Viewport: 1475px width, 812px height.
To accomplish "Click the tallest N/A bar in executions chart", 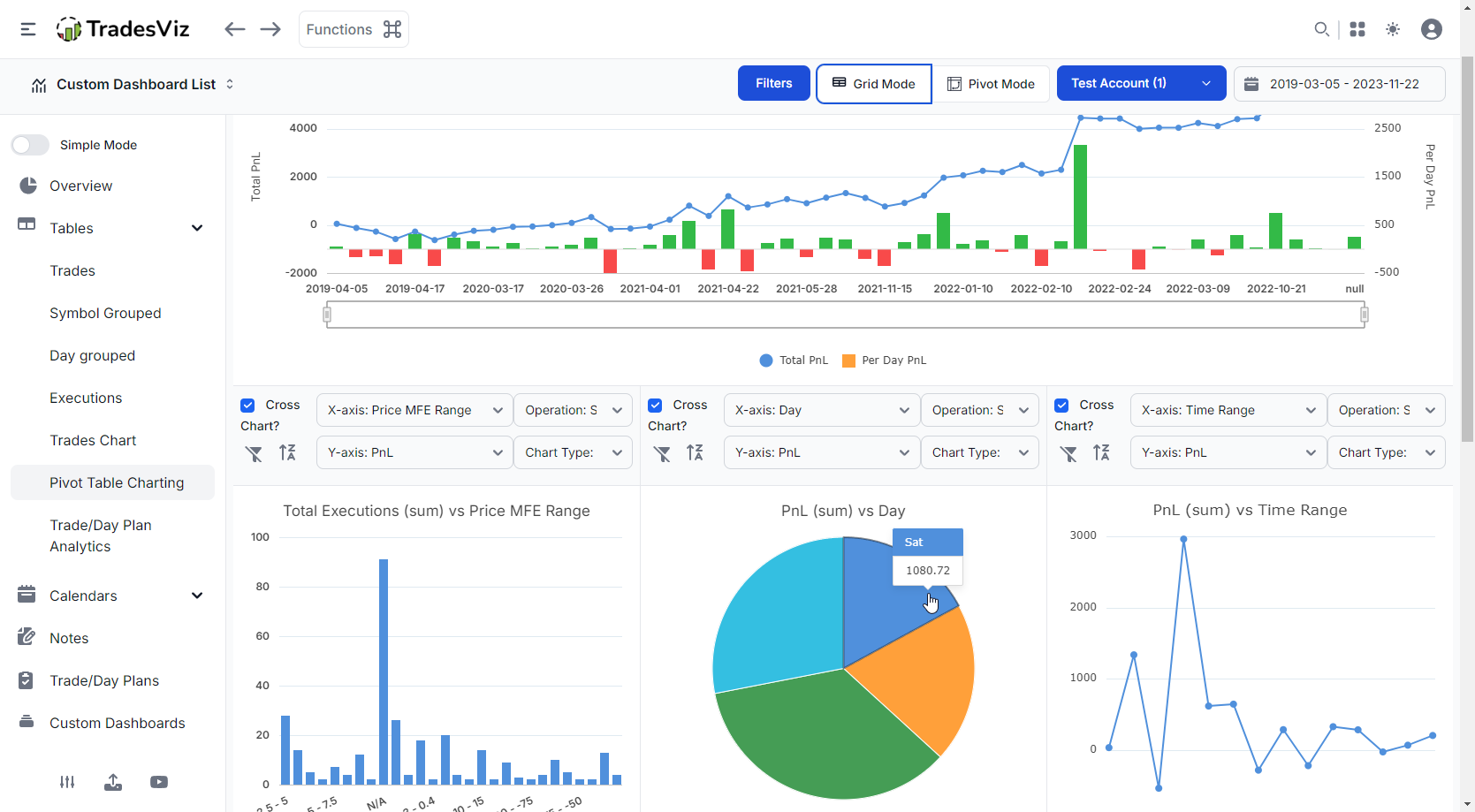I will click(x=384, y=672).
